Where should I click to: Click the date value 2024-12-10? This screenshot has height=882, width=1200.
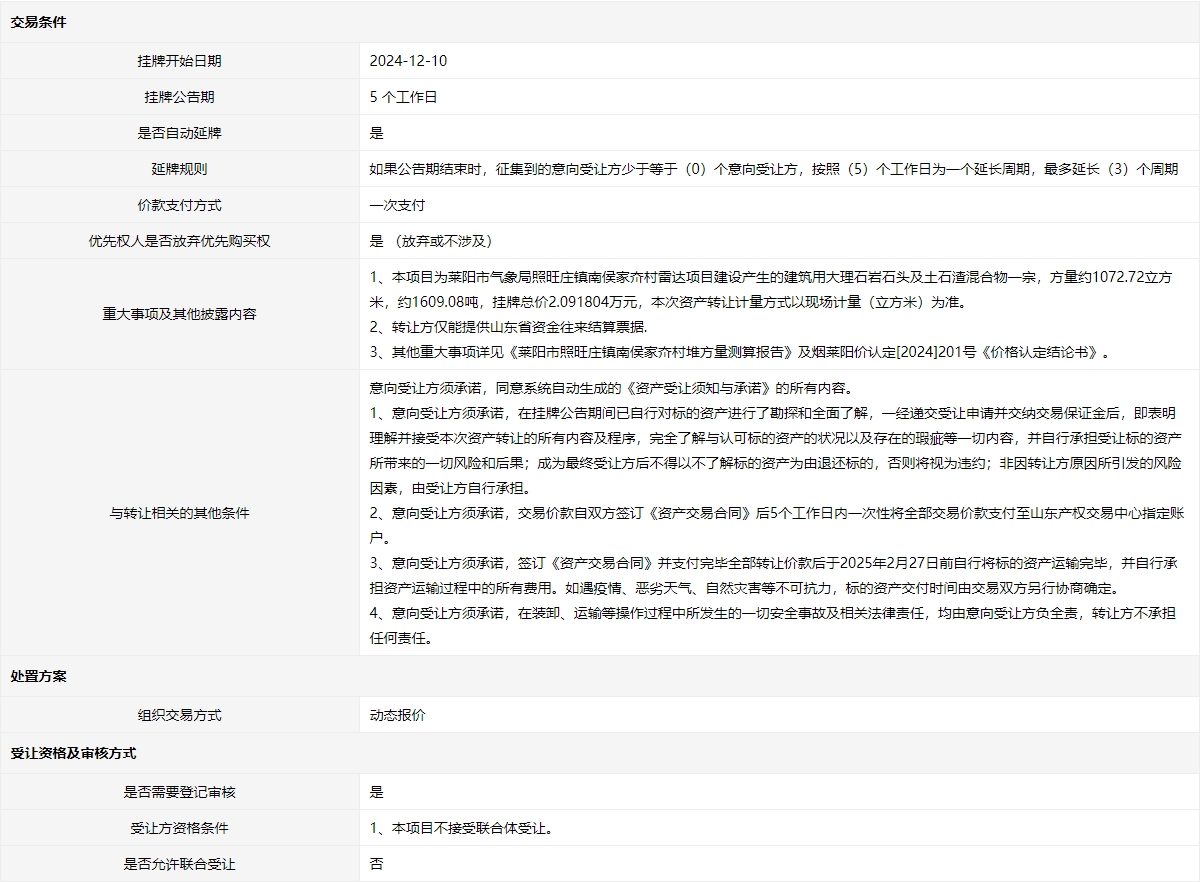pos(408,61)
